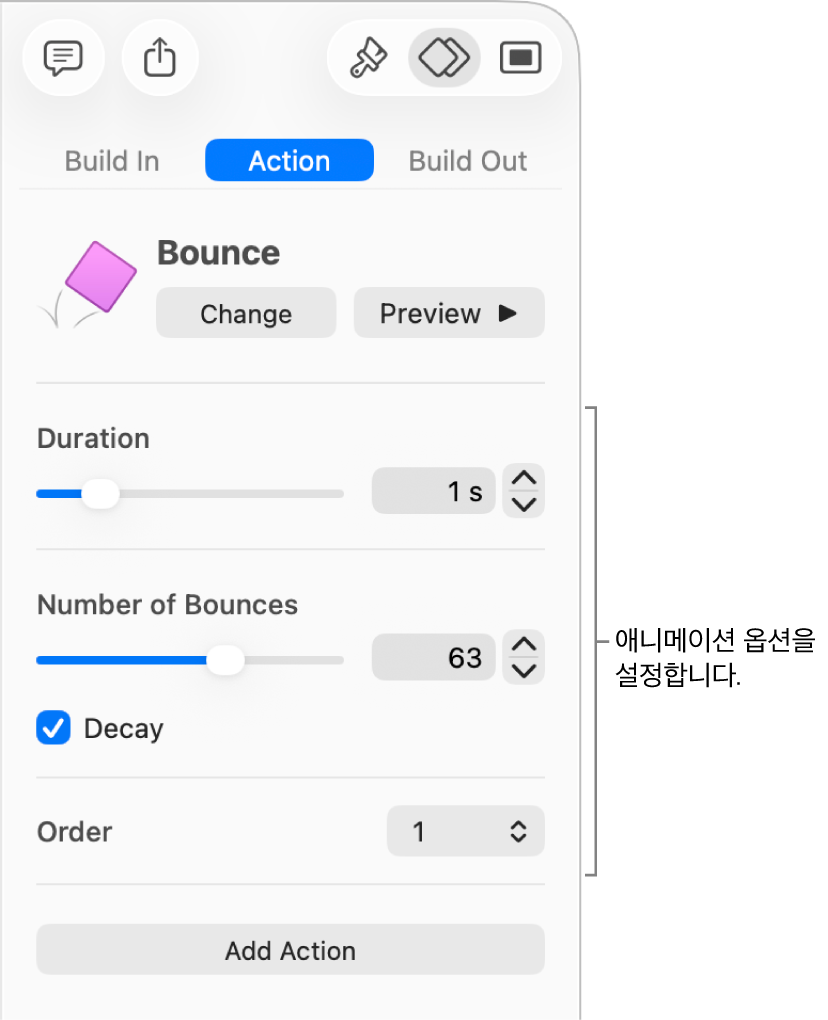Click the Duration value field
This screenshot has width=828, height=1020.
[x=433, y=492]
